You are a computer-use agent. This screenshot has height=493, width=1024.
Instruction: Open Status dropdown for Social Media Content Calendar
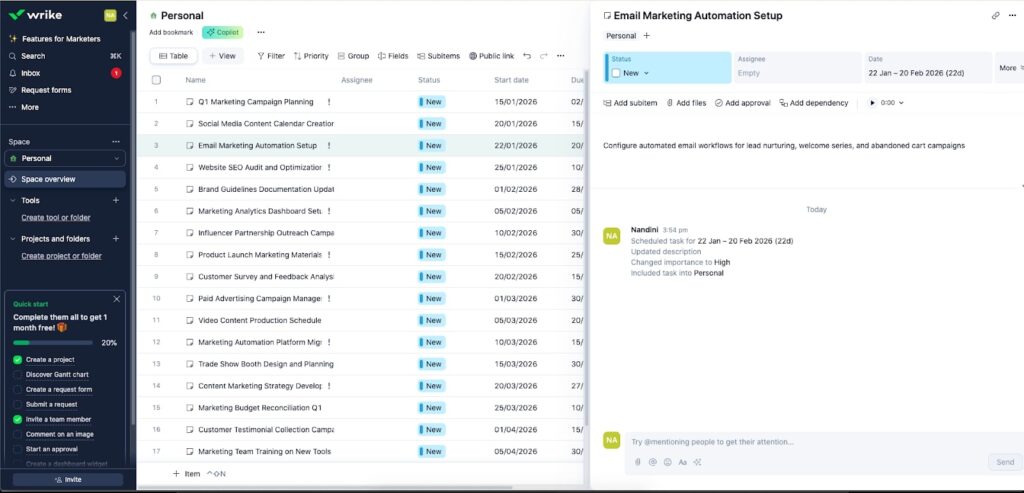tap(432, 123)
